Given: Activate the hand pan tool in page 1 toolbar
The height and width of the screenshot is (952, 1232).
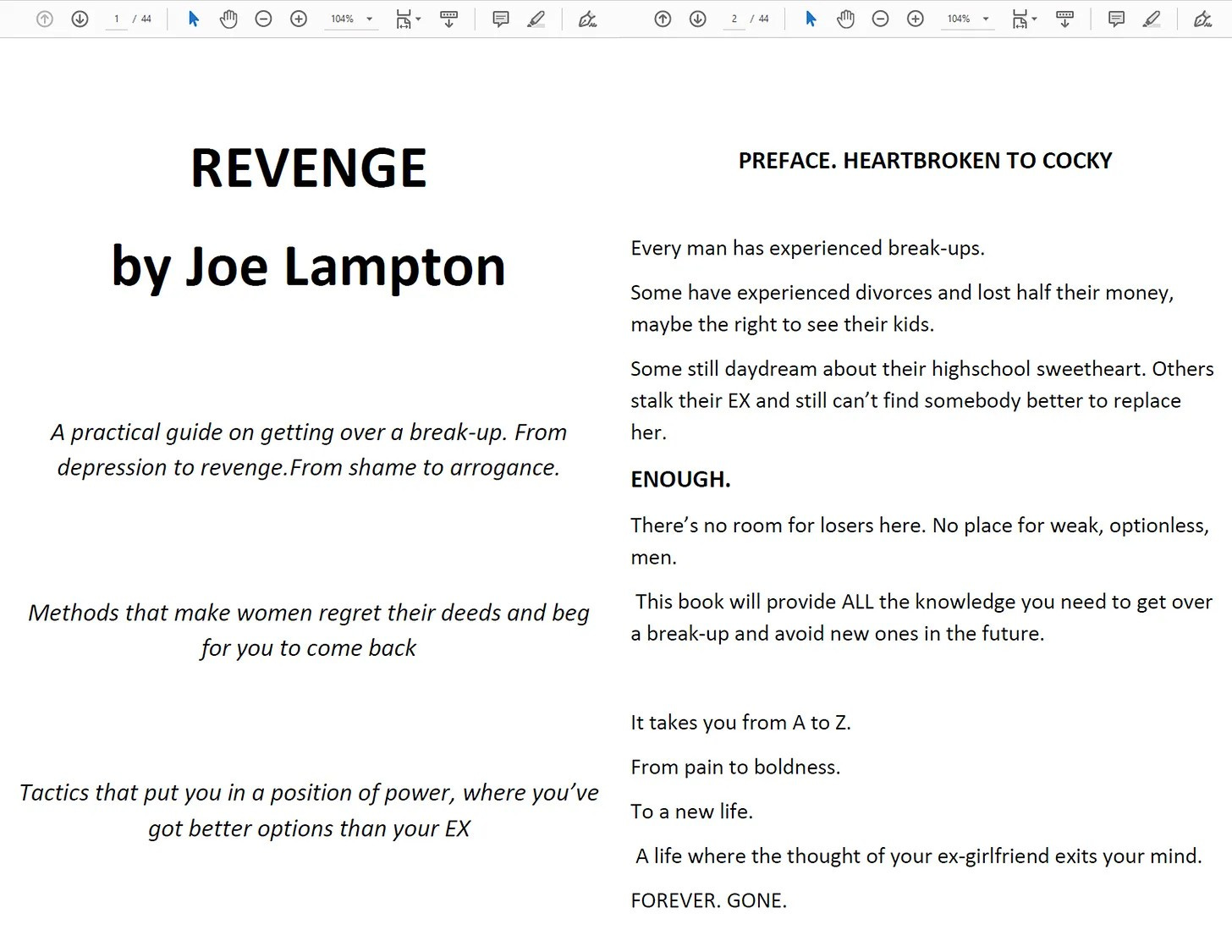Looking at the screenshot, I should [x=228, y=19].
